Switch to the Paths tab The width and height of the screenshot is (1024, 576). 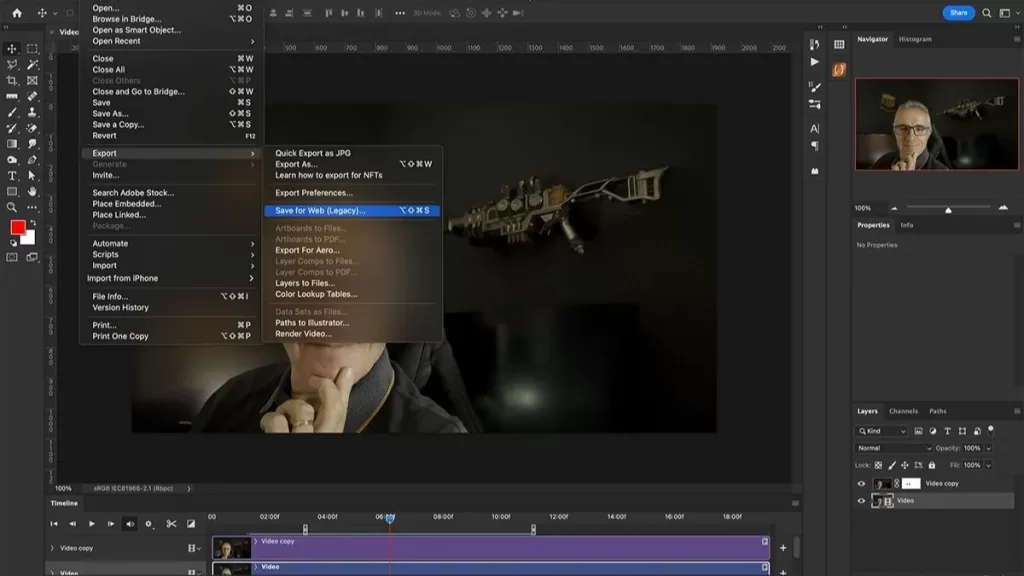pyautogui.click(x=938, y=411)
